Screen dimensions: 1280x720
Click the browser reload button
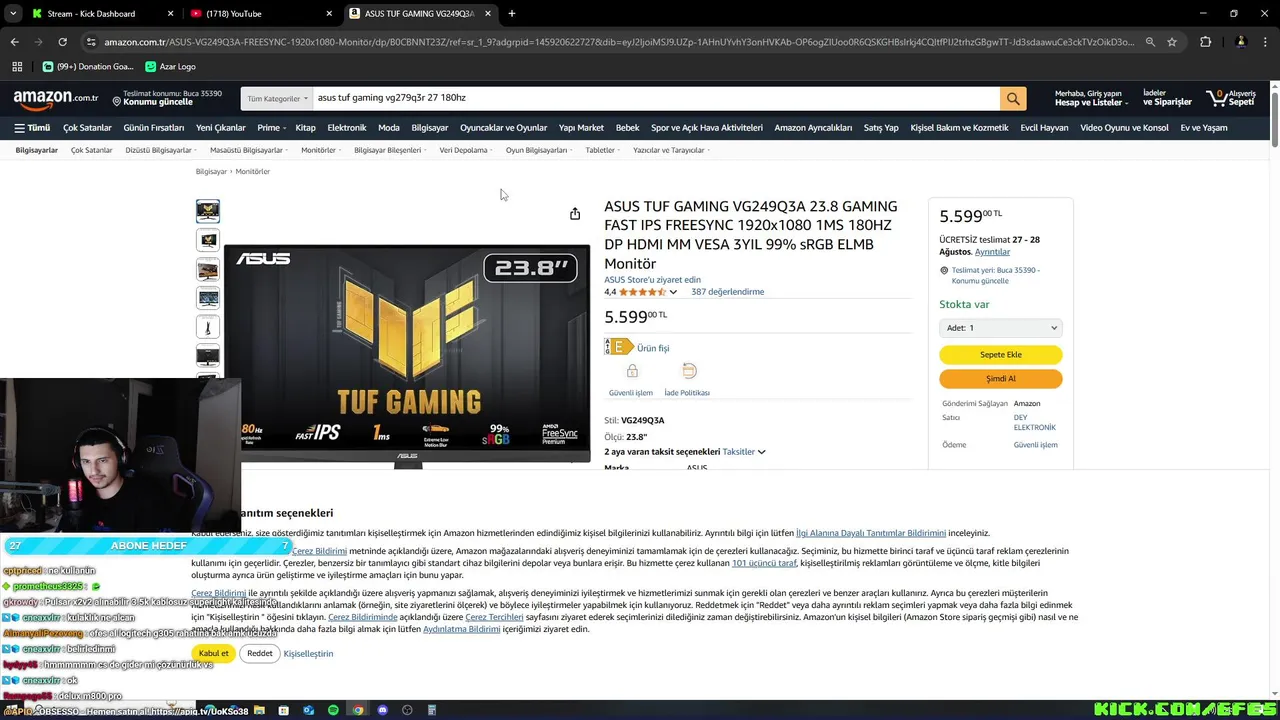coord(62,42)
